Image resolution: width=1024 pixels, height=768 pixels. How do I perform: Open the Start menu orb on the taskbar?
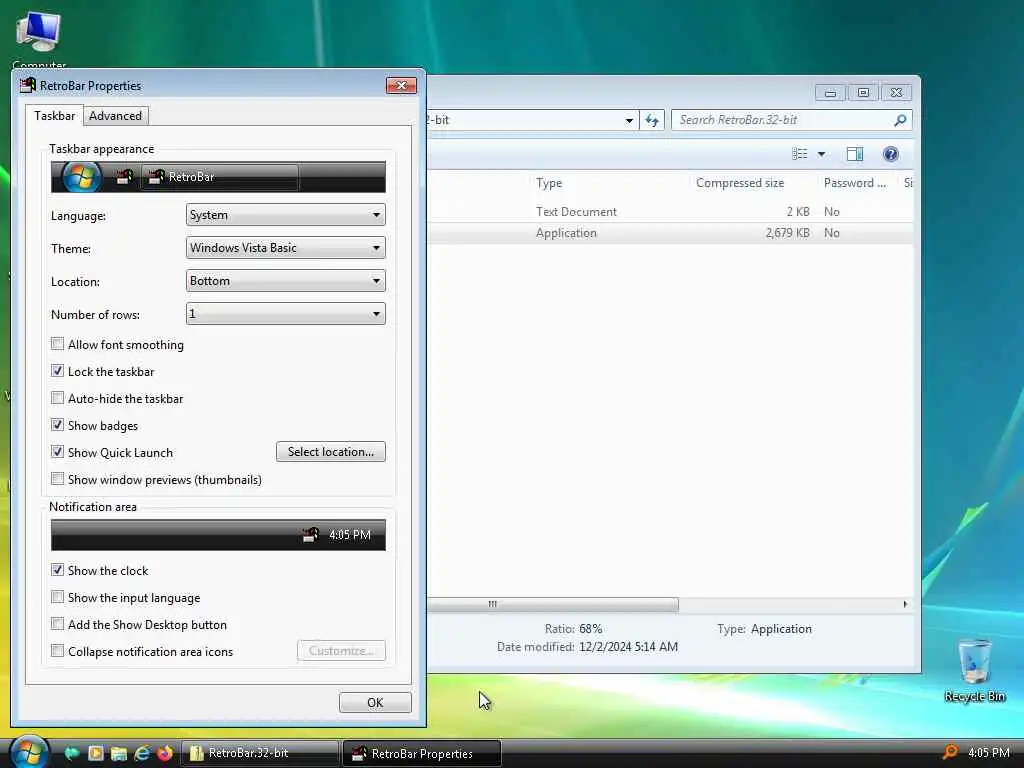tap(29, 752)
